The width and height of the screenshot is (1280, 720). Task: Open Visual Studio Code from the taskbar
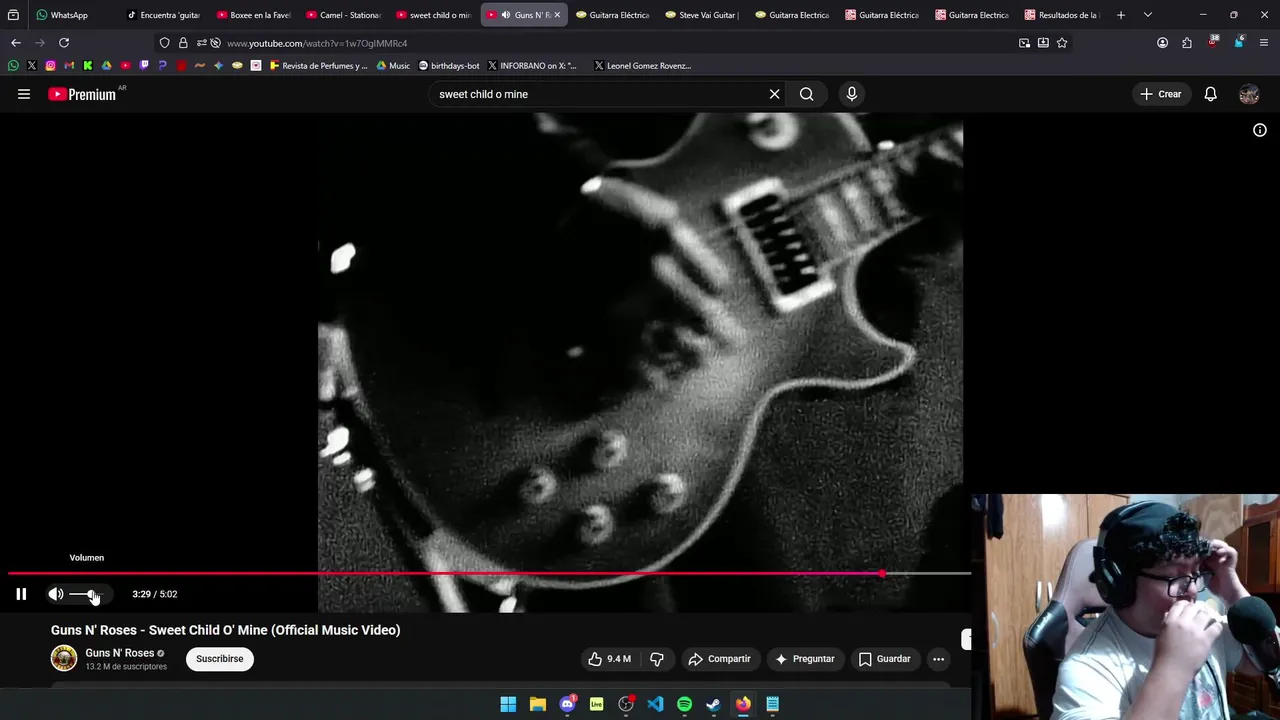pyautogui.click(x=655, y=704)
